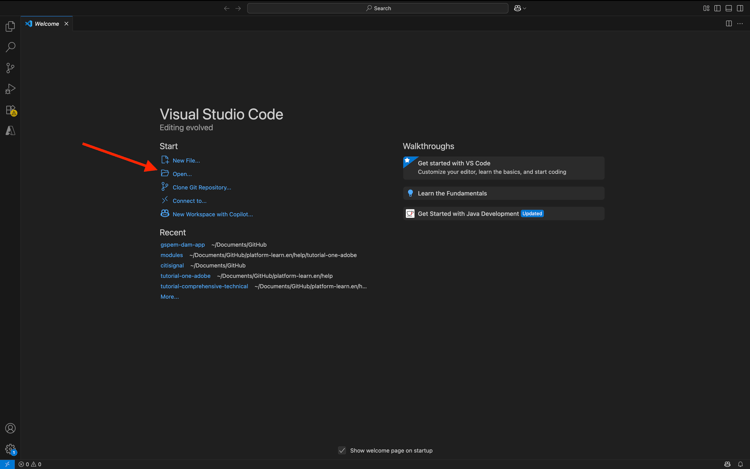This screenshot has width=750, height=469.
Task: Open the Explorer view in activity bar
Action: click(x=10, y=27)
